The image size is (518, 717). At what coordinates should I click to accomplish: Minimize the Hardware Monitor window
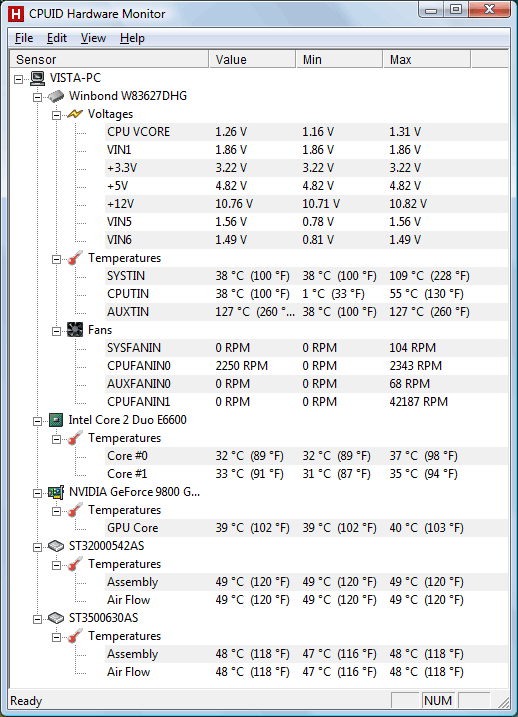[431, 10]
